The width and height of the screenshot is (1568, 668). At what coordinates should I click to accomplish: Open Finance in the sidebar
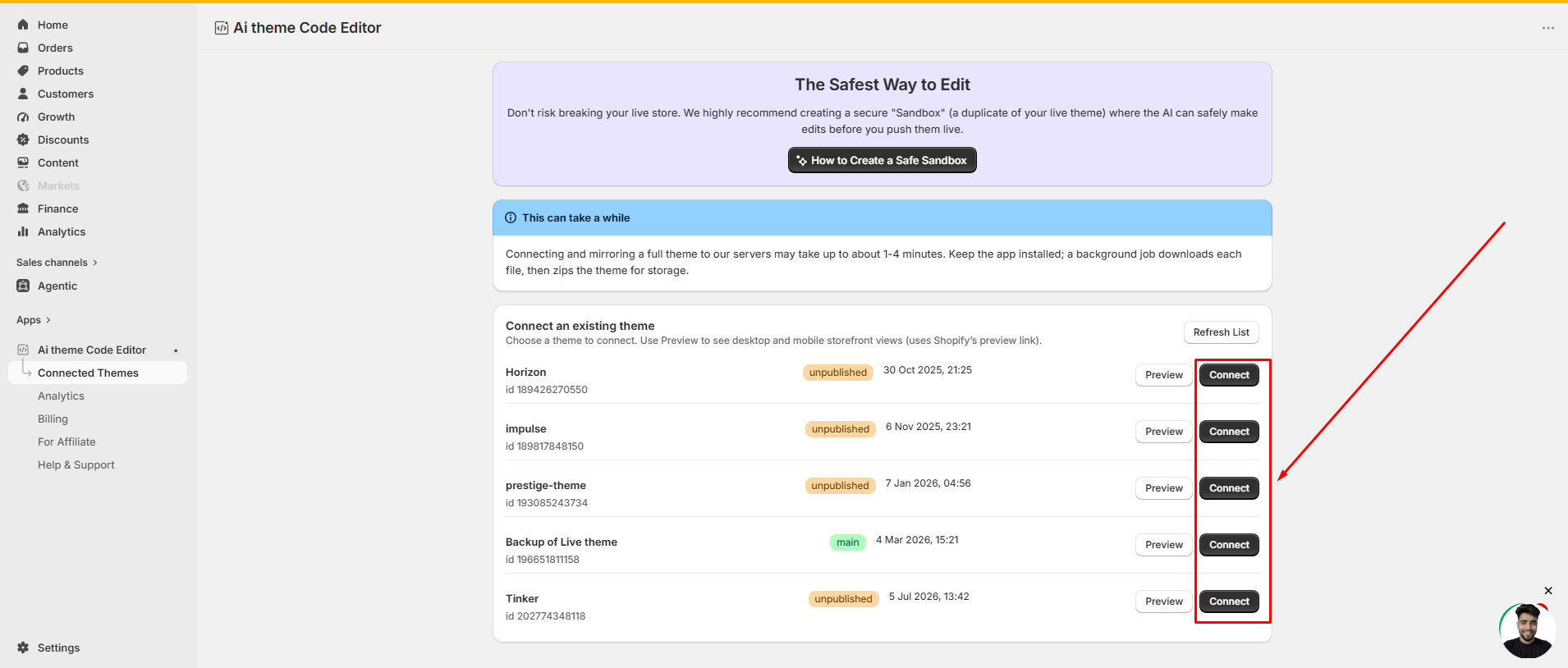click(57, 208)
